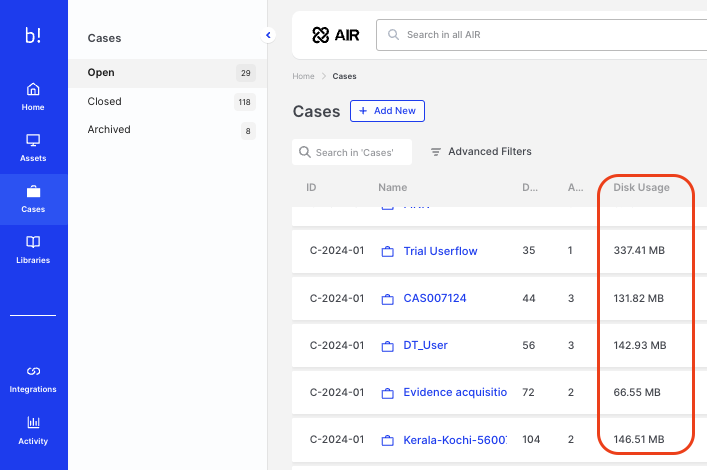
Task: Click the Add New button
Action: pyautogui.click(x=387, y=111)
